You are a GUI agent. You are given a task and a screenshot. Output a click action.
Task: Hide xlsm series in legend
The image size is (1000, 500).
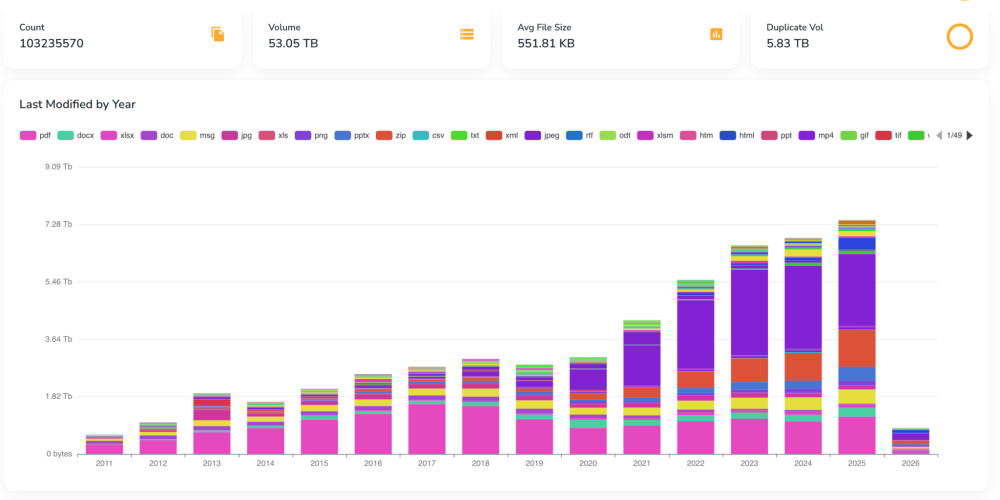click(656, 135)
